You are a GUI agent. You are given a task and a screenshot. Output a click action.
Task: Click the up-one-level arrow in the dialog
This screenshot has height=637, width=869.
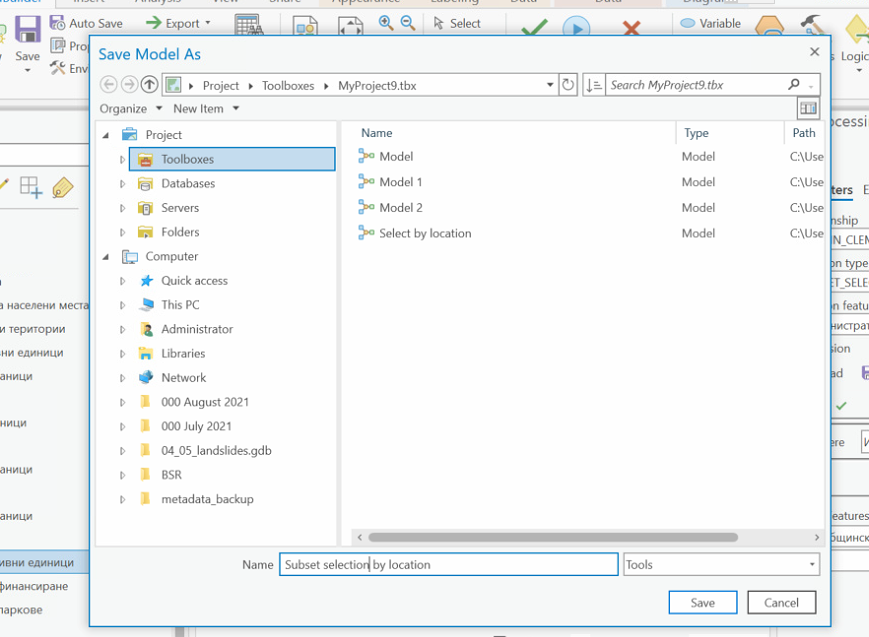pyautogui.click(x=148, y=85)
